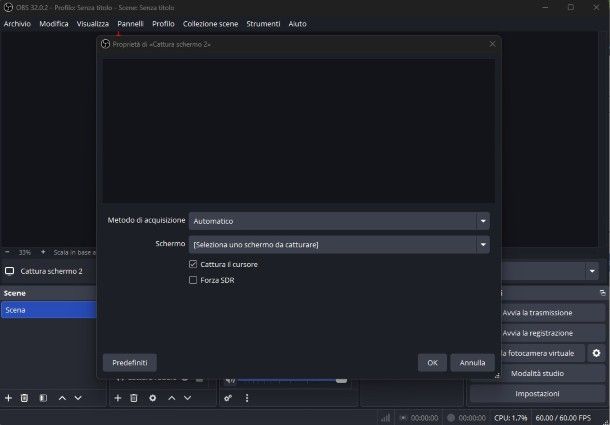Open the Strumenti menu
The height and width of the screenshot is (425, 610).
pos(263,24)
